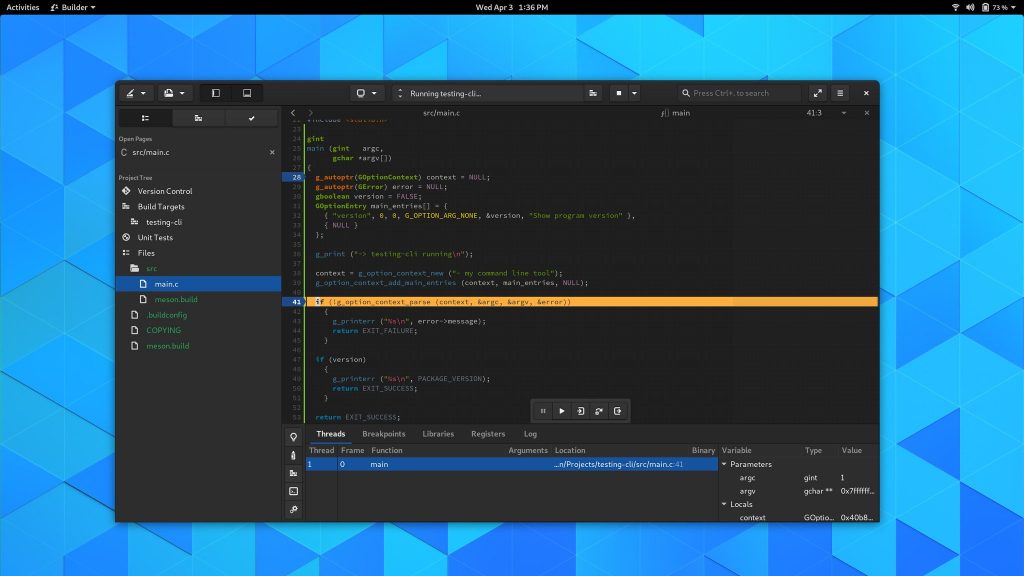Switch to the Breakpoints tab
The width and height of the screenshot is (1024, 576).
[x=383, y=434]
